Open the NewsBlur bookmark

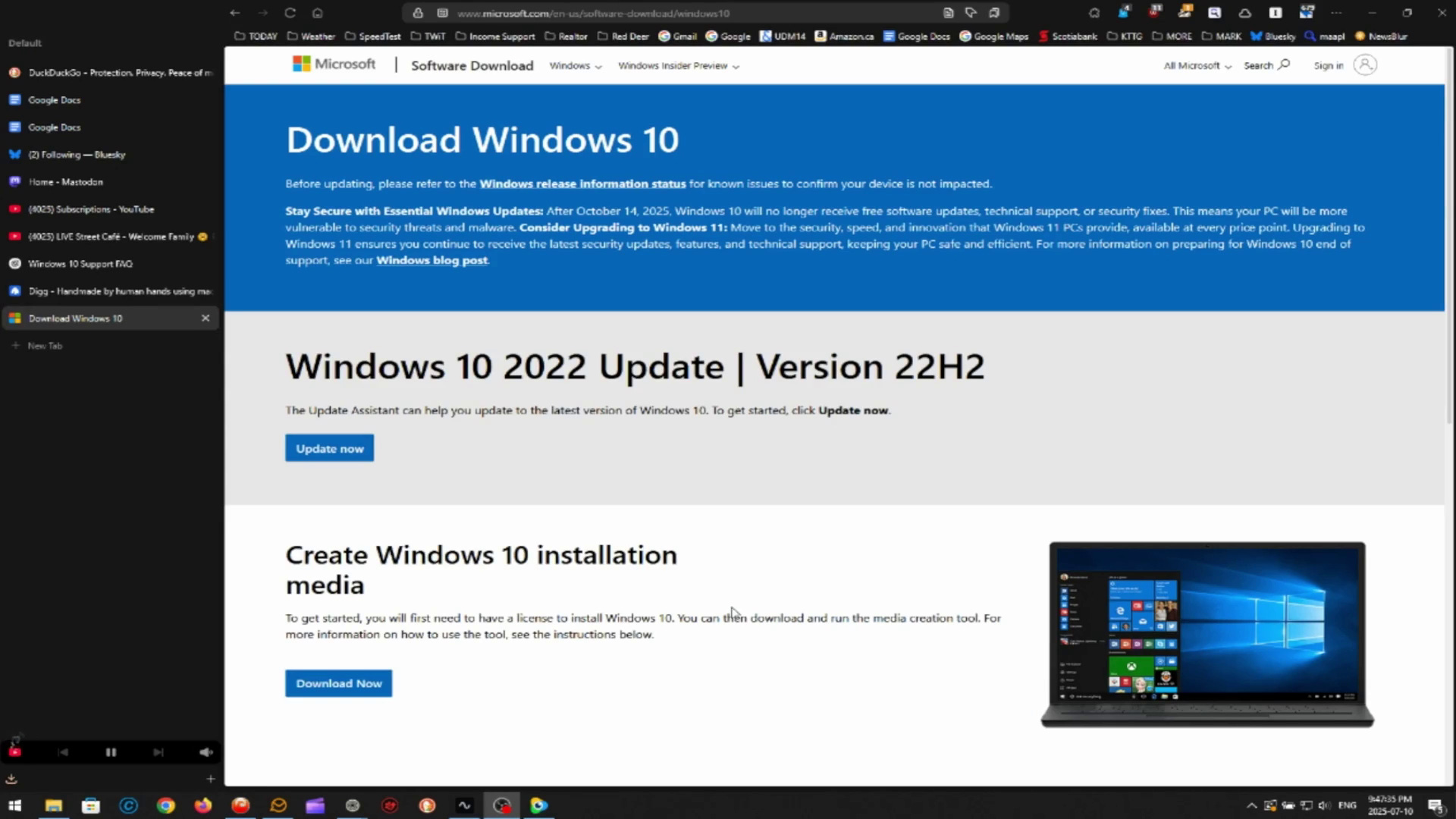1381,36
